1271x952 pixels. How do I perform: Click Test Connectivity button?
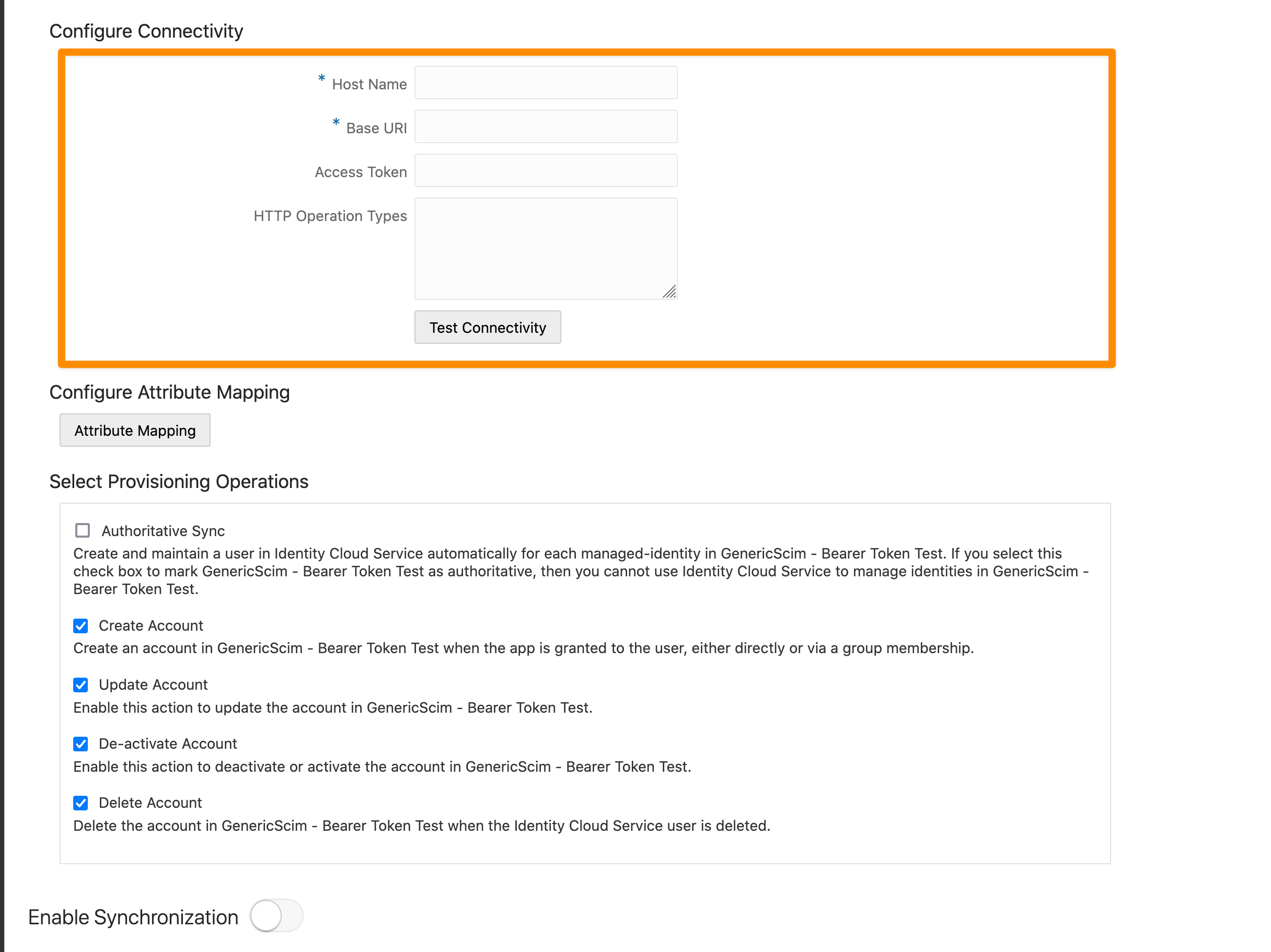point(488,327)
